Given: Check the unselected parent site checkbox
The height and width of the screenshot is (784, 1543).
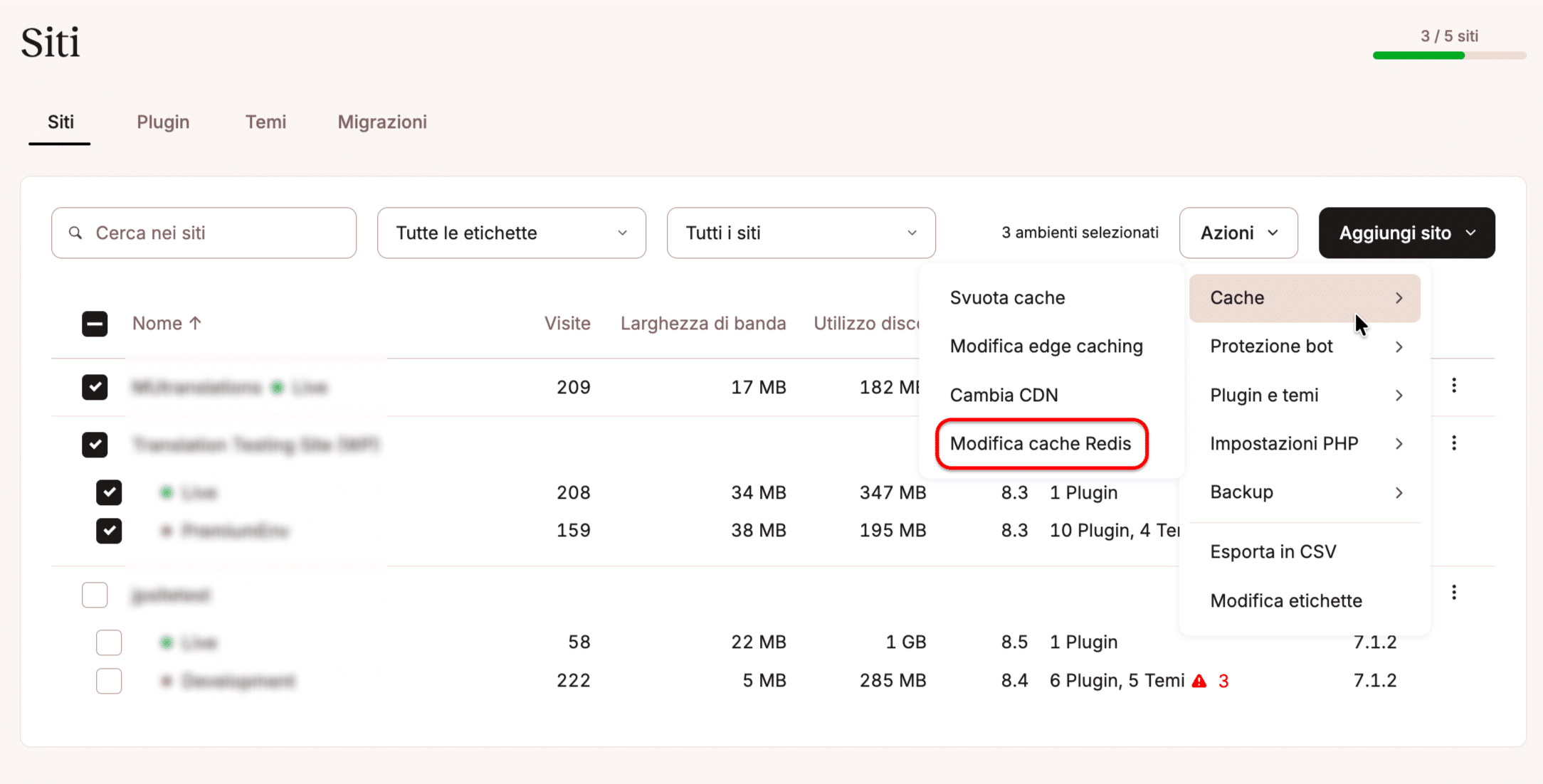Looking at the screenshot, I should click(x=95, y=595).
